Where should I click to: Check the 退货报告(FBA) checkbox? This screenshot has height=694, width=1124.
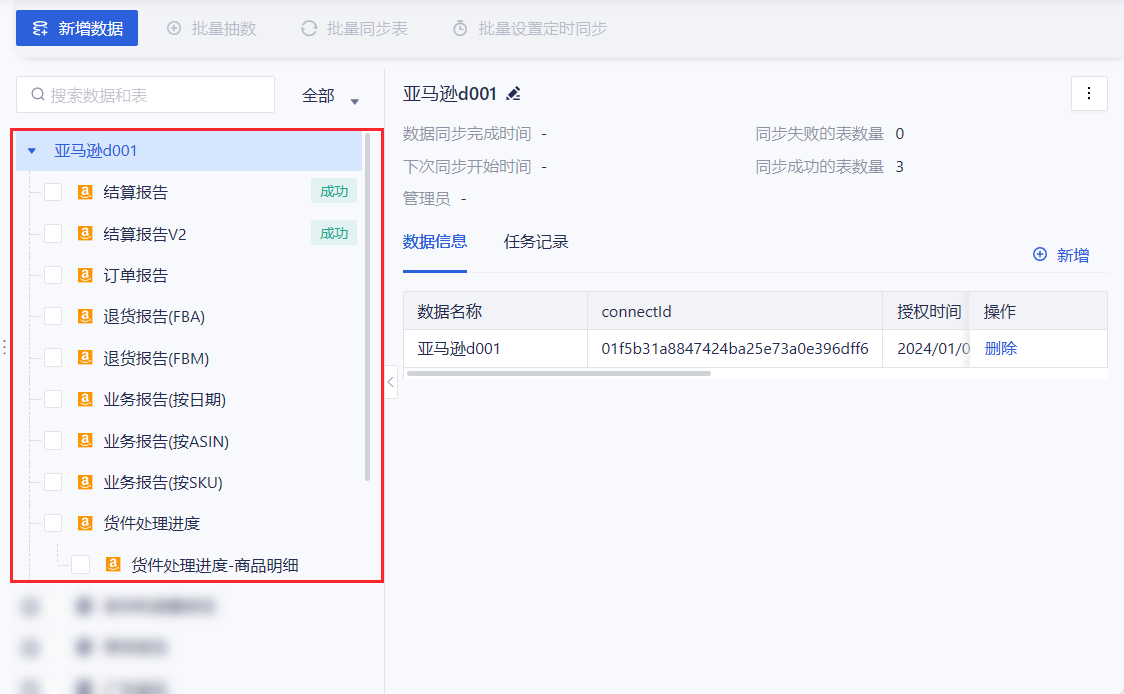tap(53, 316)
